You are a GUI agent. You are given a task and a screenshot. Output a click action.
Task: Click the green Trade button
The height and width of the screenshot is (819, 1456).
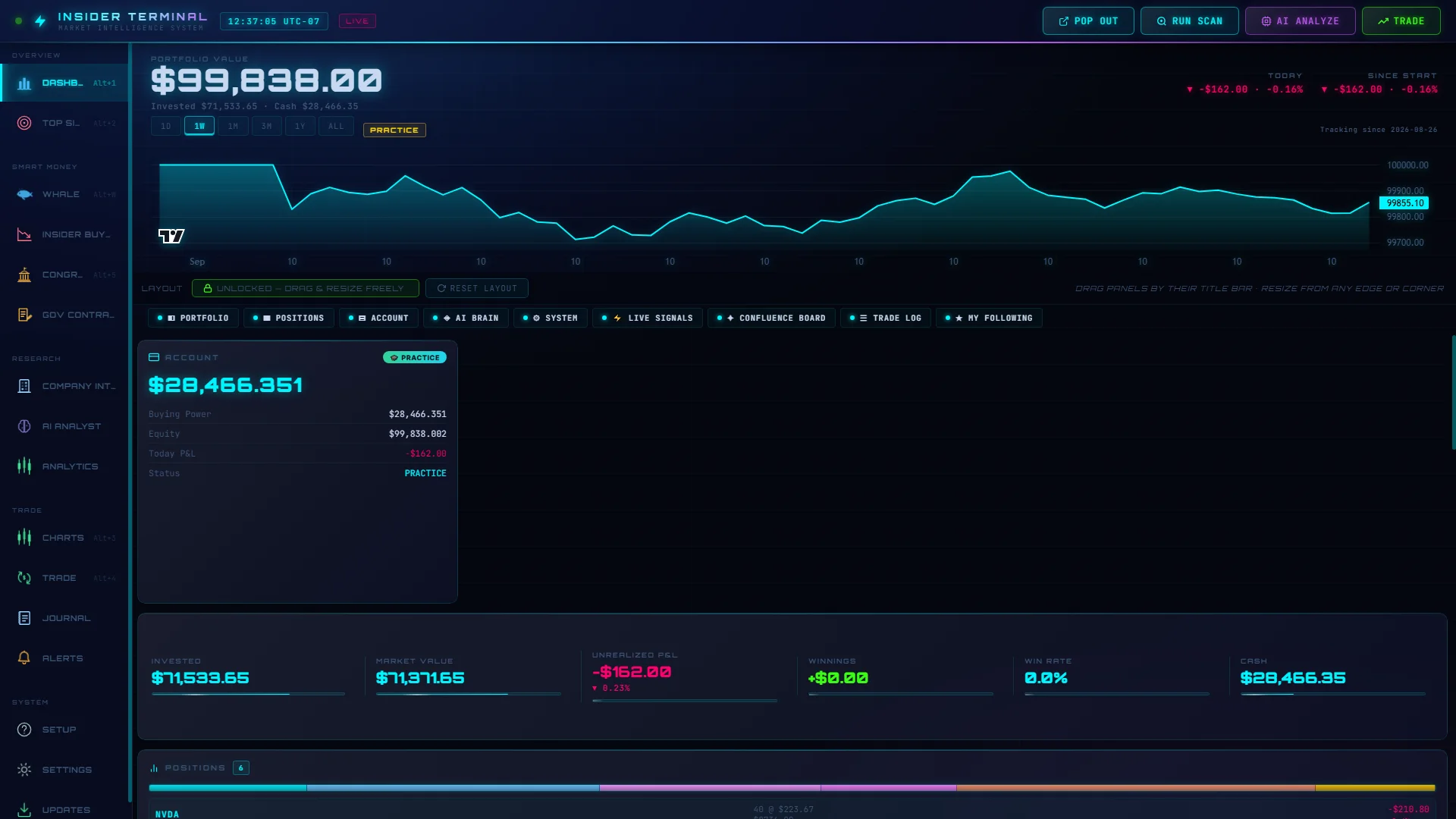[1401, 21]
